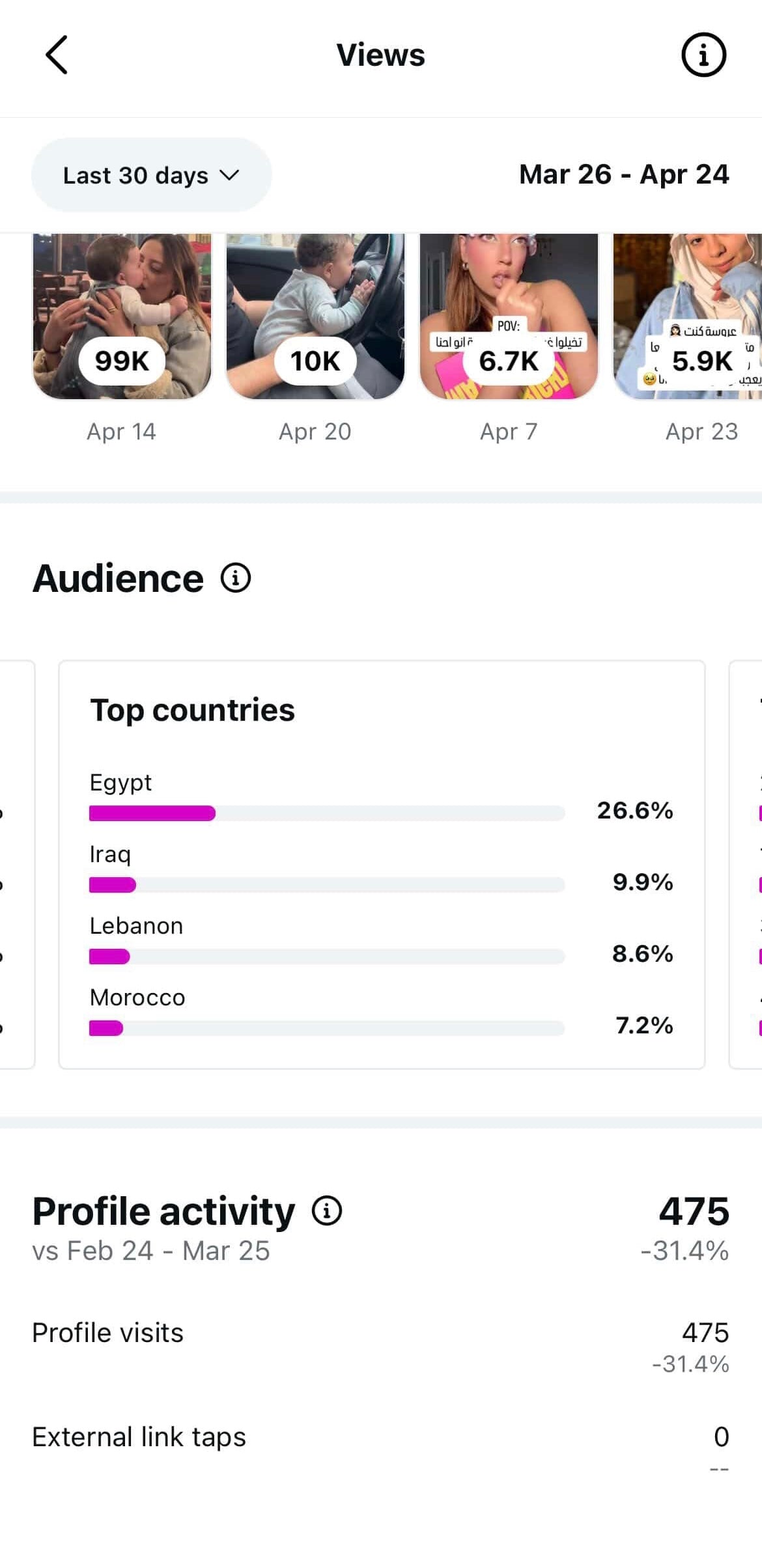Tap the Apr 14 date label
762x1568 pixels.
click(x=122, y=431)
